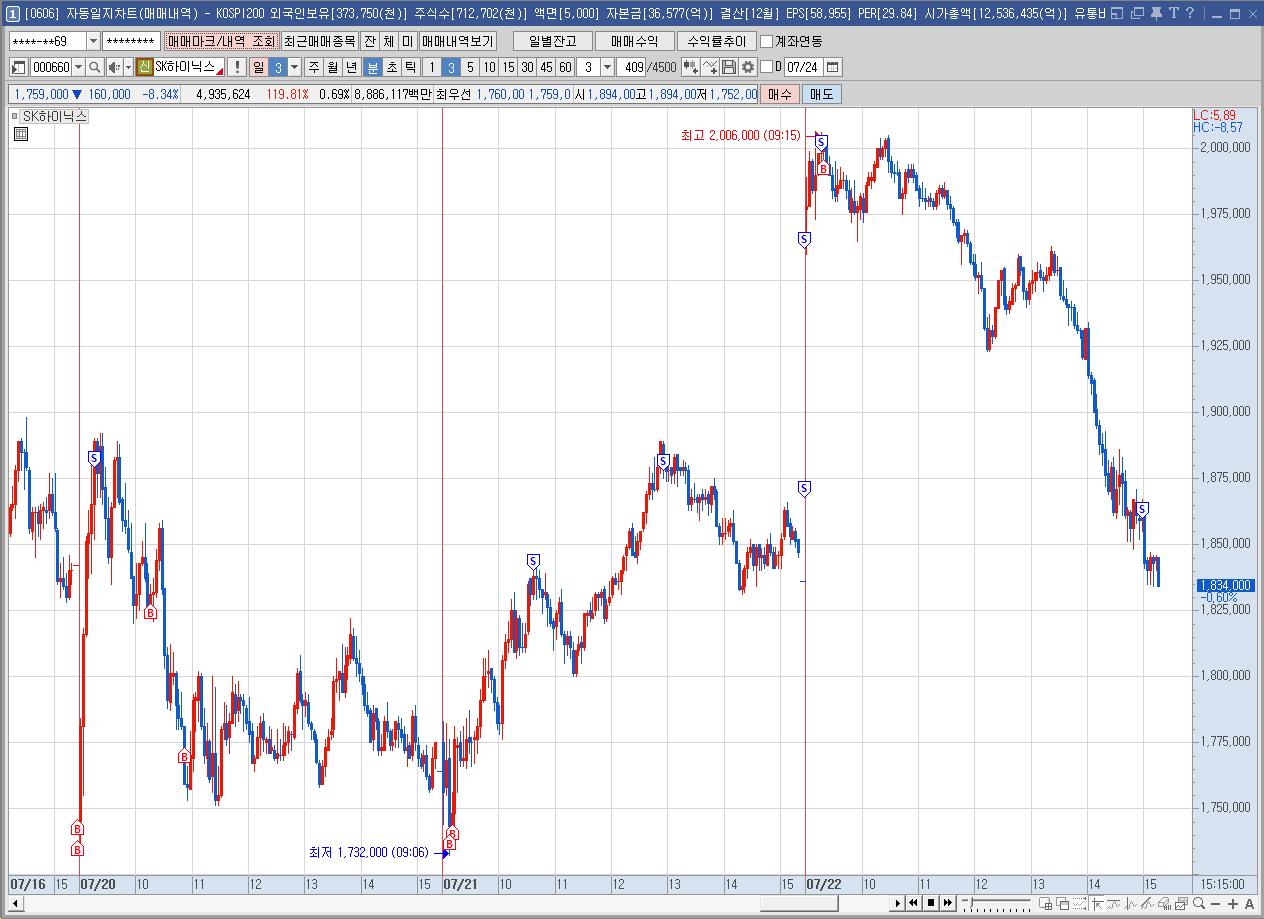This screenshot has width=1264, height=919.
Task: Click the stock list icon left of code field
Action: [19, 67]
